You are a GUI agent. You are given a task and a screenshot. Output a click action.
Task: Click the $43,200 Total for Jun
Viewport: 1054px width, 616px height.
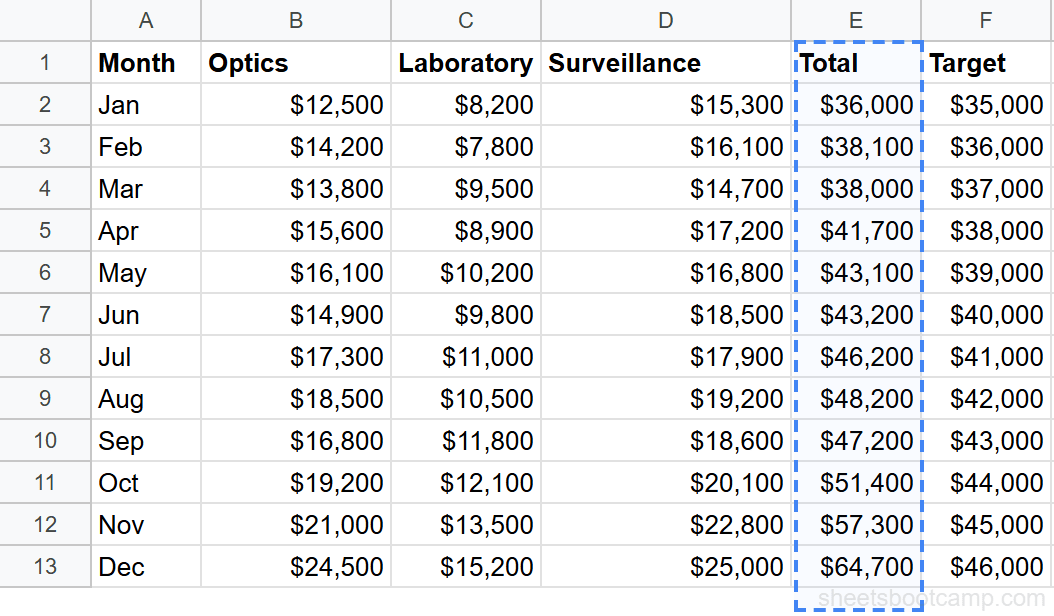(x=856, y=314)
